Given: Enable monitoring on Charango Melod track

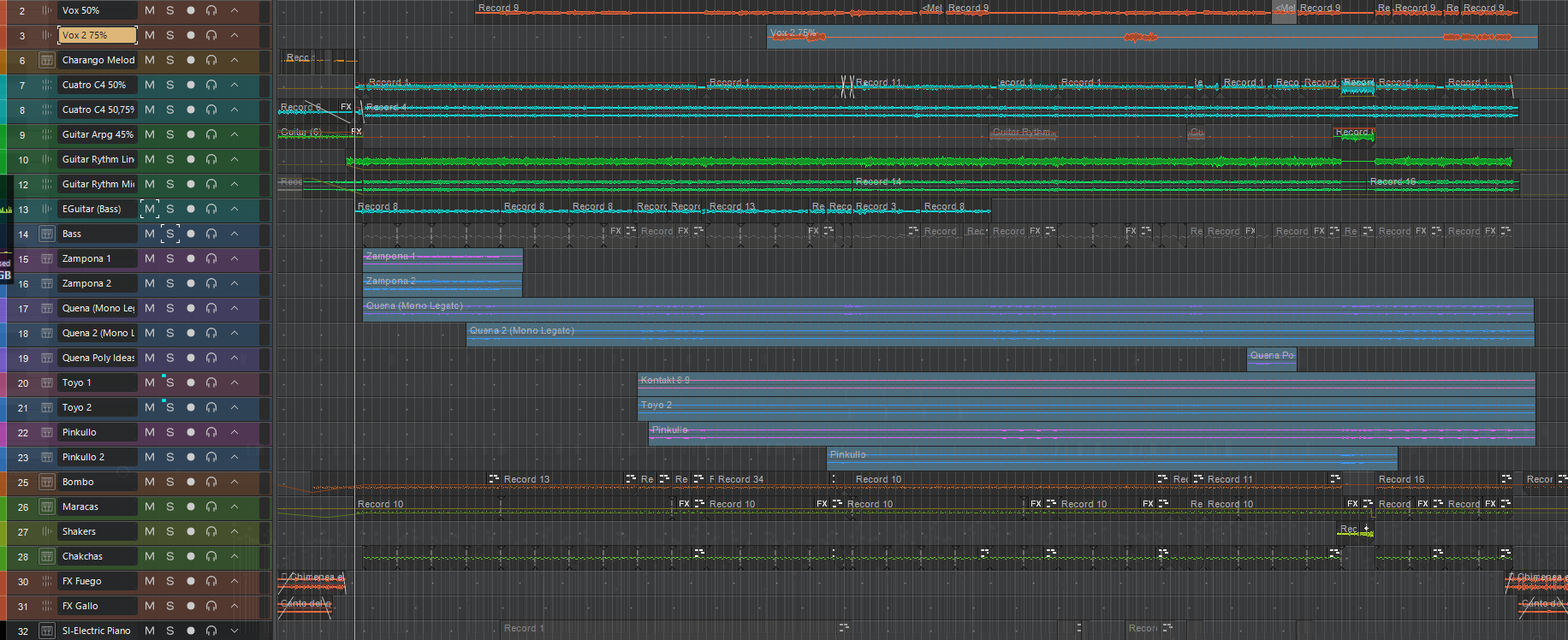Looking at the screenshot, I should pos(211,60).
